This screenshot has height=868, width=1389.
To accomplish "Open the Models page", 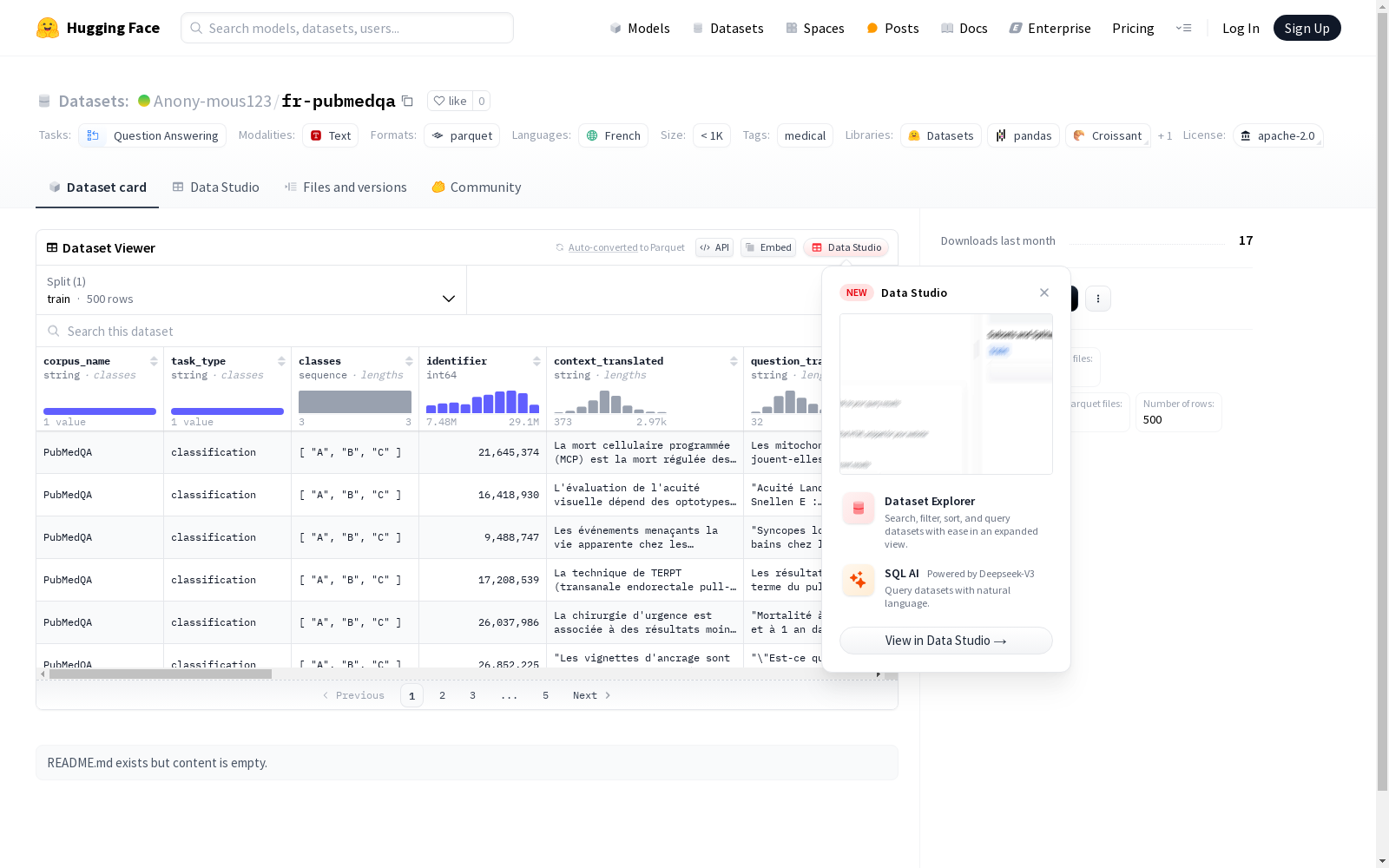I will [640, 28].
